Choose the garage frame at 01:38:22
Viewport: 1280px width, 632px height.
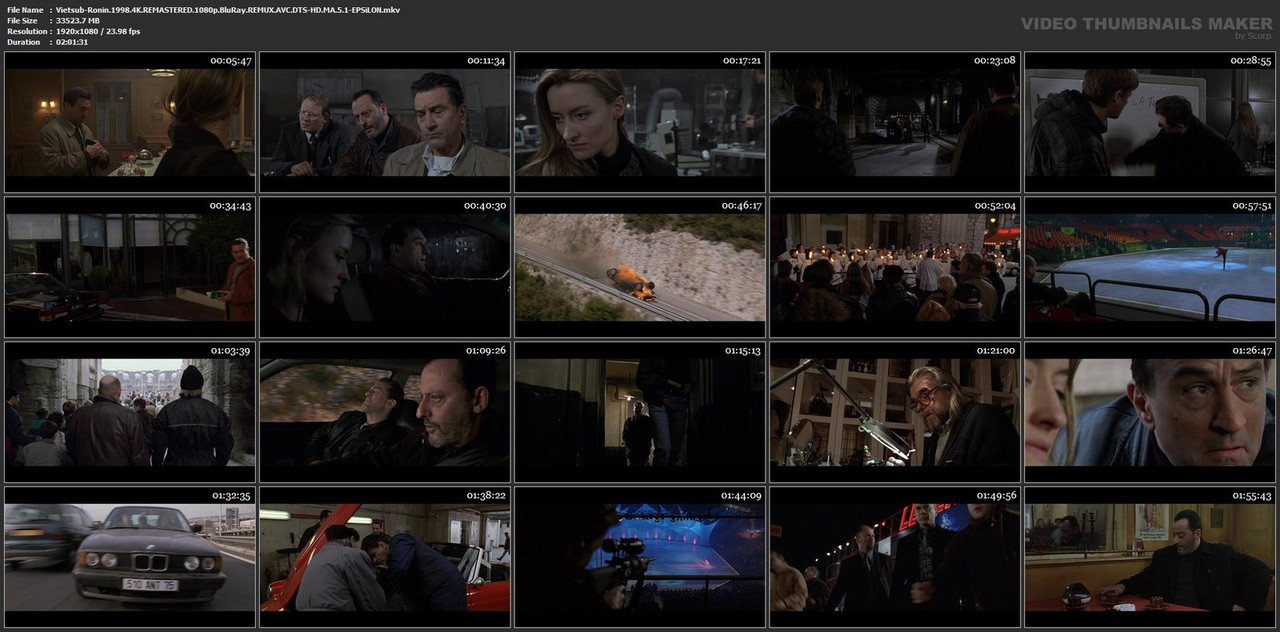click(x=385, y=557)
